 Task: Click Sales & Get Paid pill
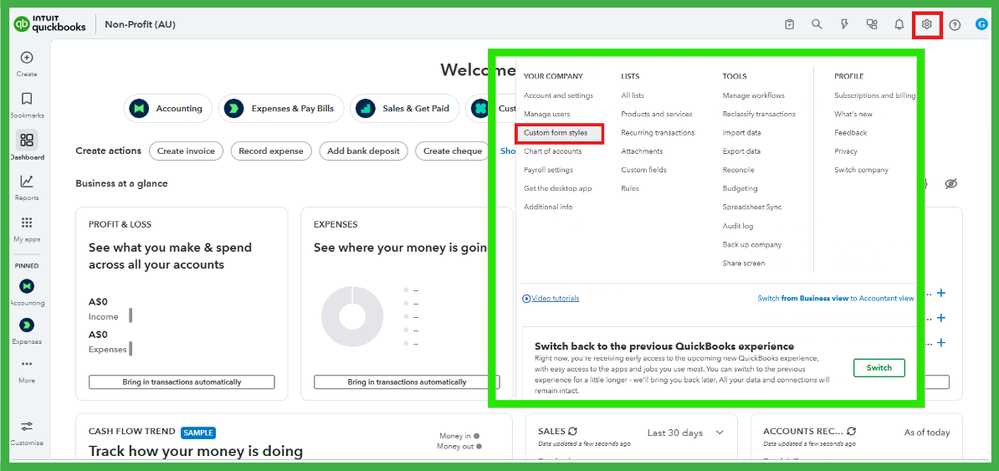[405, 108]
